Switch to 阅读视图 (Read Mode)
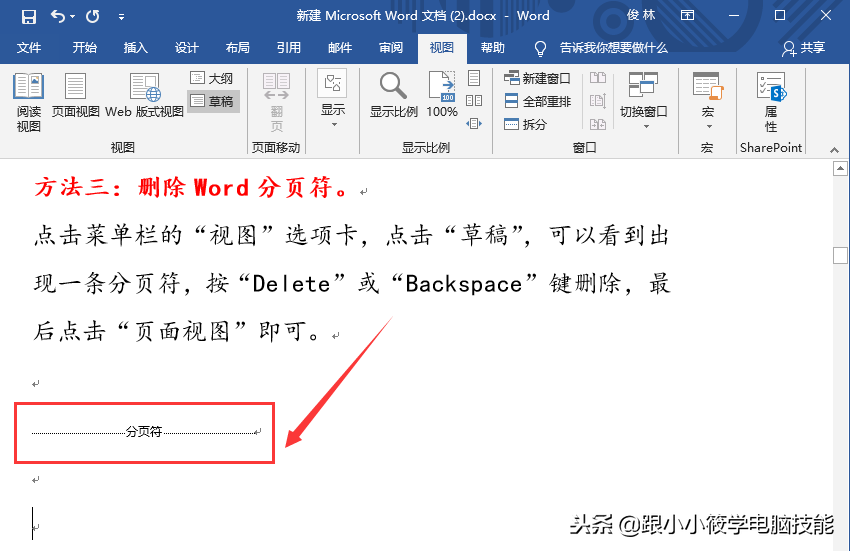This screenshot has width=850, height=551. point(29,102)
